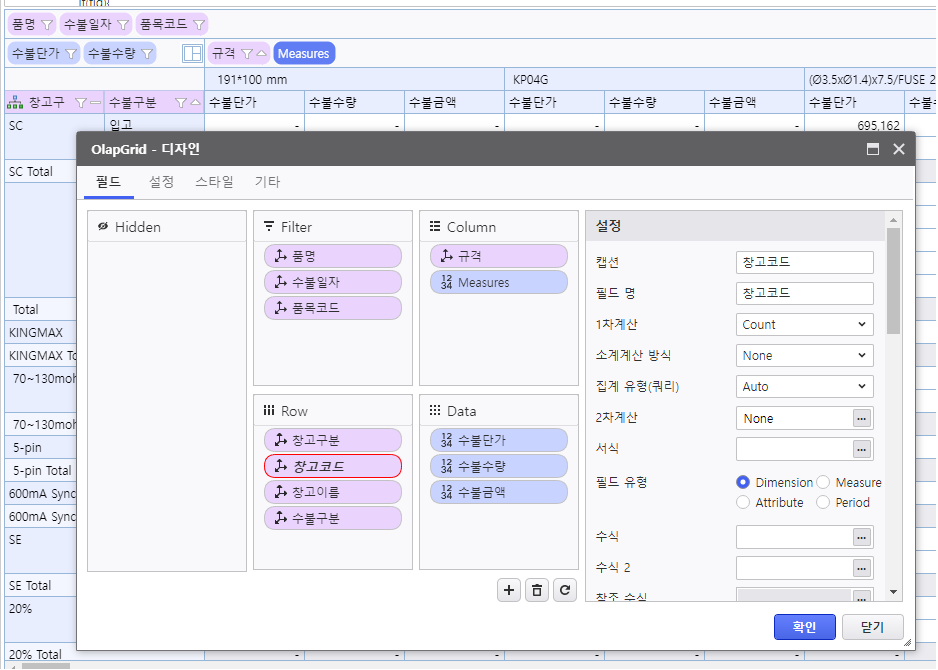Viewport: 938px width, 670px height.
Task: Select 창고이름 field in Row area
Action: coord(333,492)
